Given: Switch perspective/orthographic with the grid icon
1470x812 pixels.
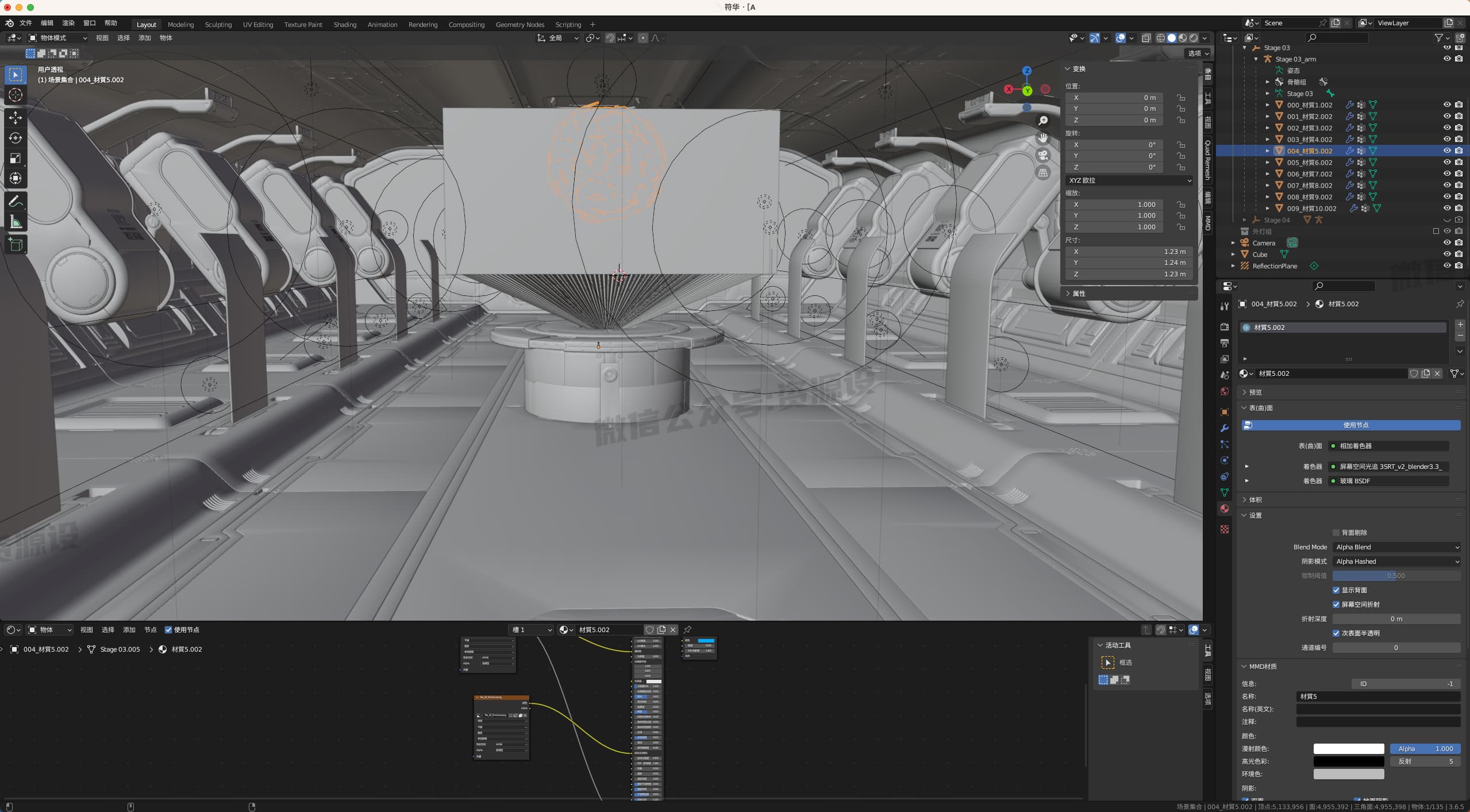Looking at the screenshot, I should click(x=1042, y=172).
